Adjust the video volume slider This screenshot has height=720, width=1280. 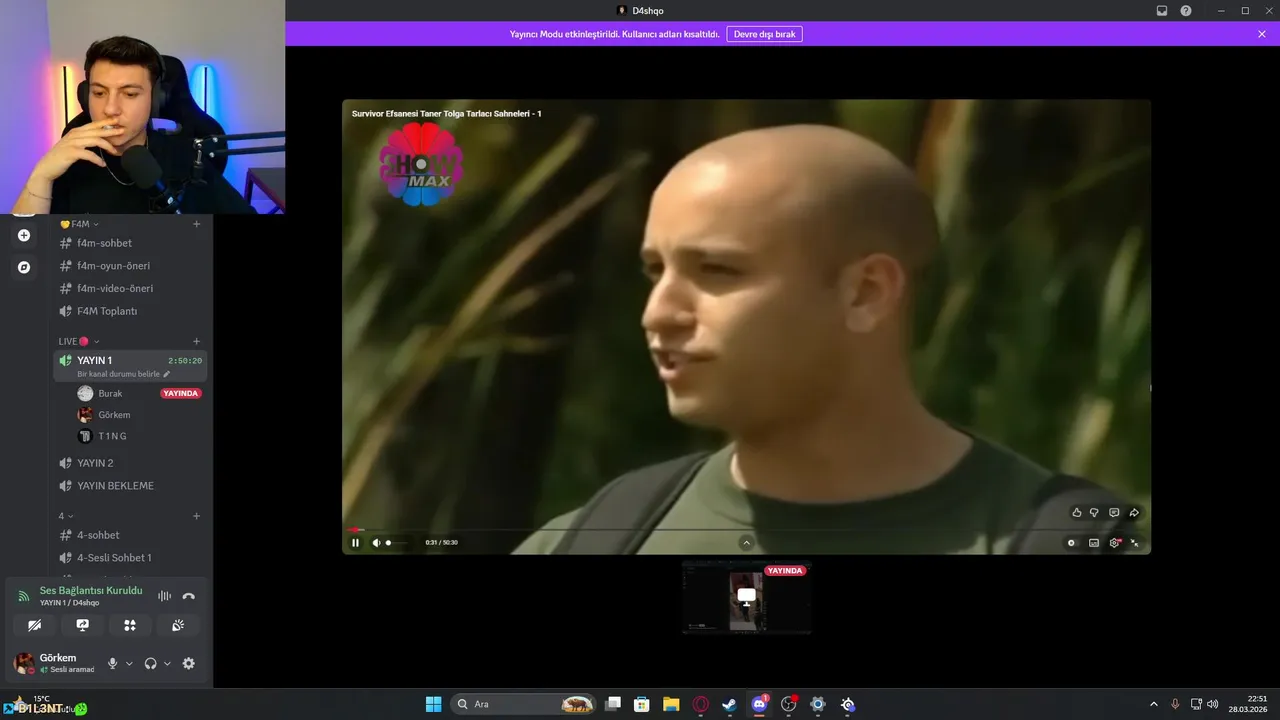(x=399, y=543)
